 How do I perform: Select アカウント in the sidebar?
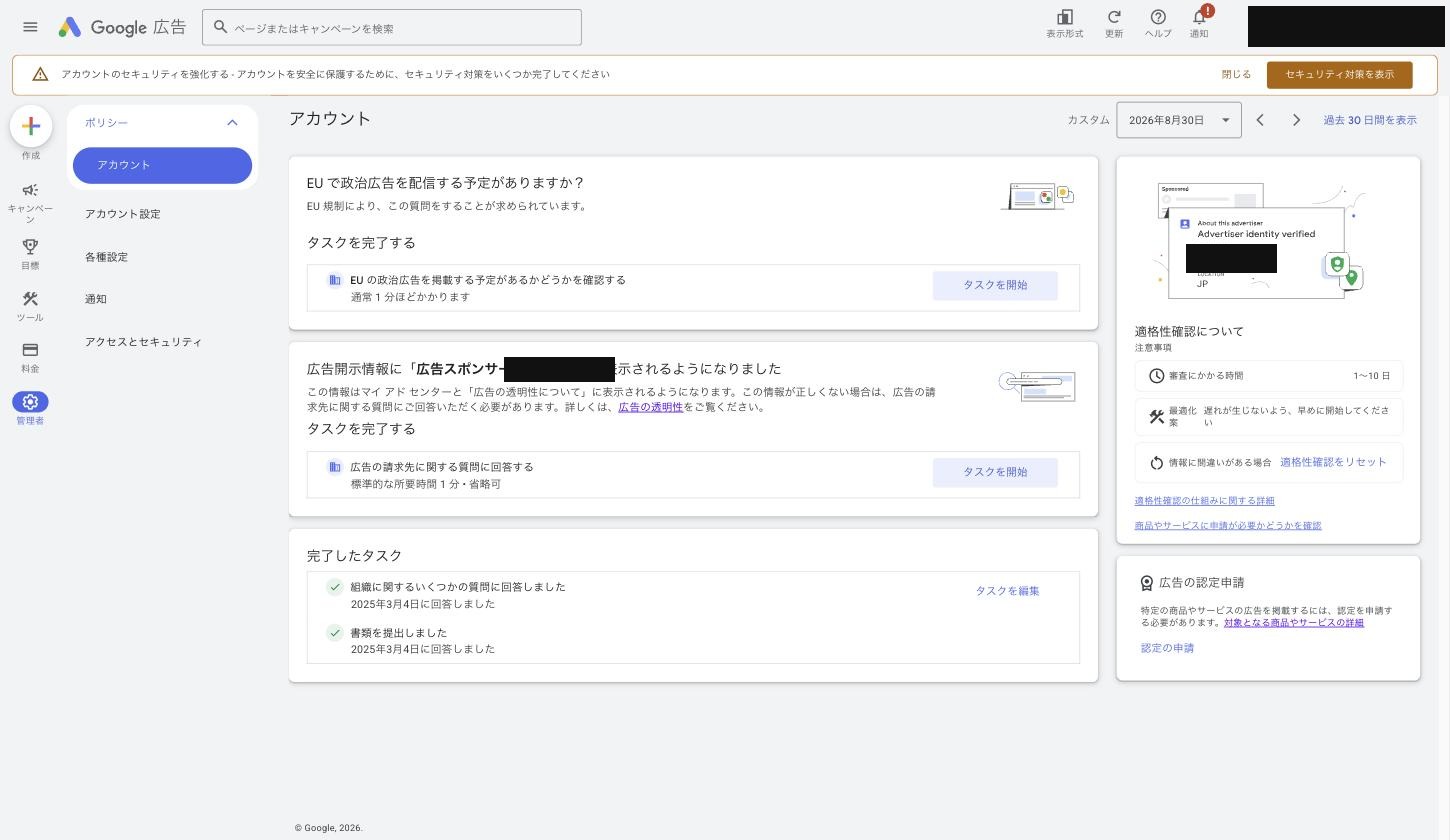tap(162, 166)
